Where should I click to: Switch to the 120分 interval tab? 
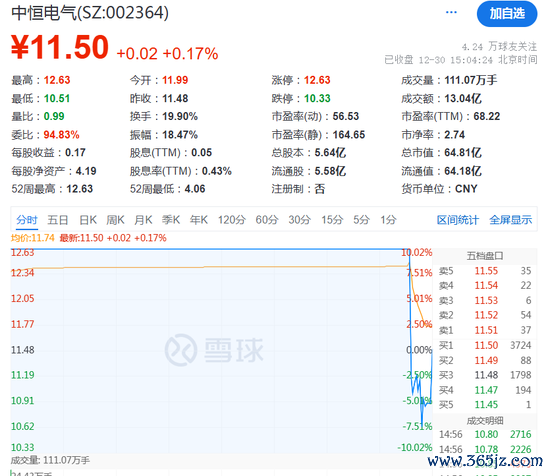[232, 220]
